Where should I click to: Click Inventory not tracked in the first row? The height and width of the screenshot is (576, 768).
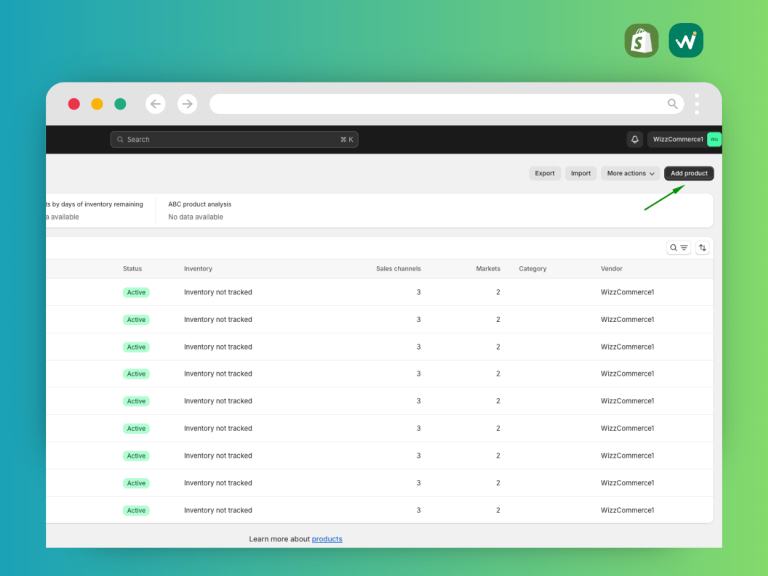tap(218, 292)
